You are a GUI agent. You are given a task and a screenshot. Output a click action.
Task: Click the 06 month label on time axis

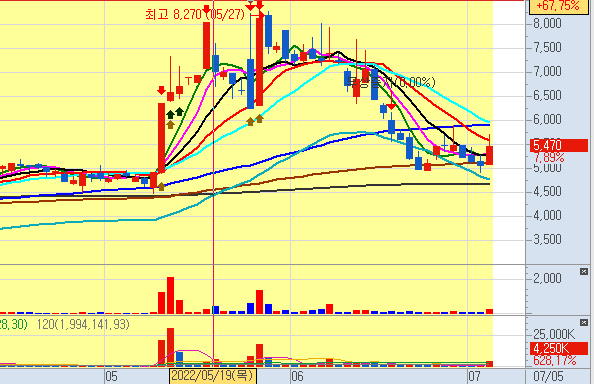coord(297,376)
